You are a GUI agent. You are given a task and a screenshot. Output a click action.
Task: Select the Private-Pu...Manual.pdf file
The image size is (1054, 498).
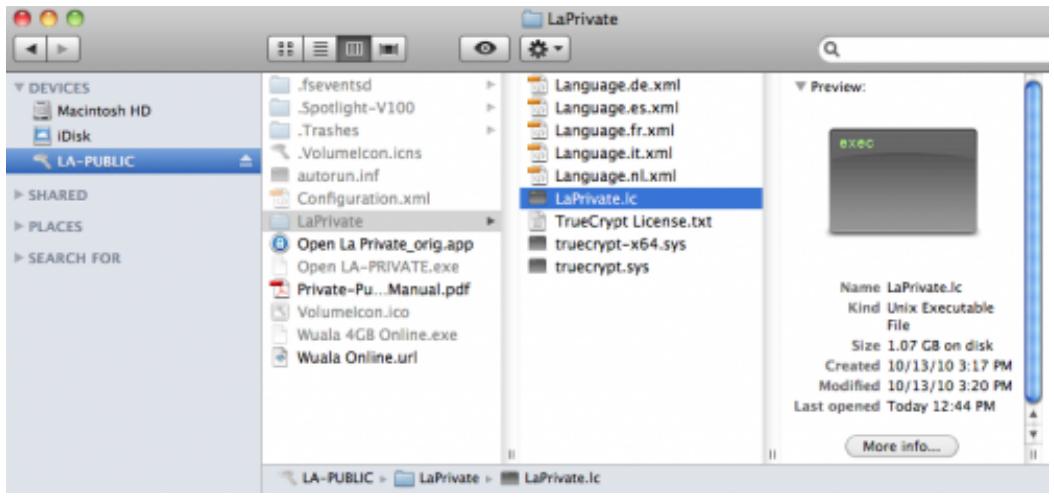(x=382, y=290)
